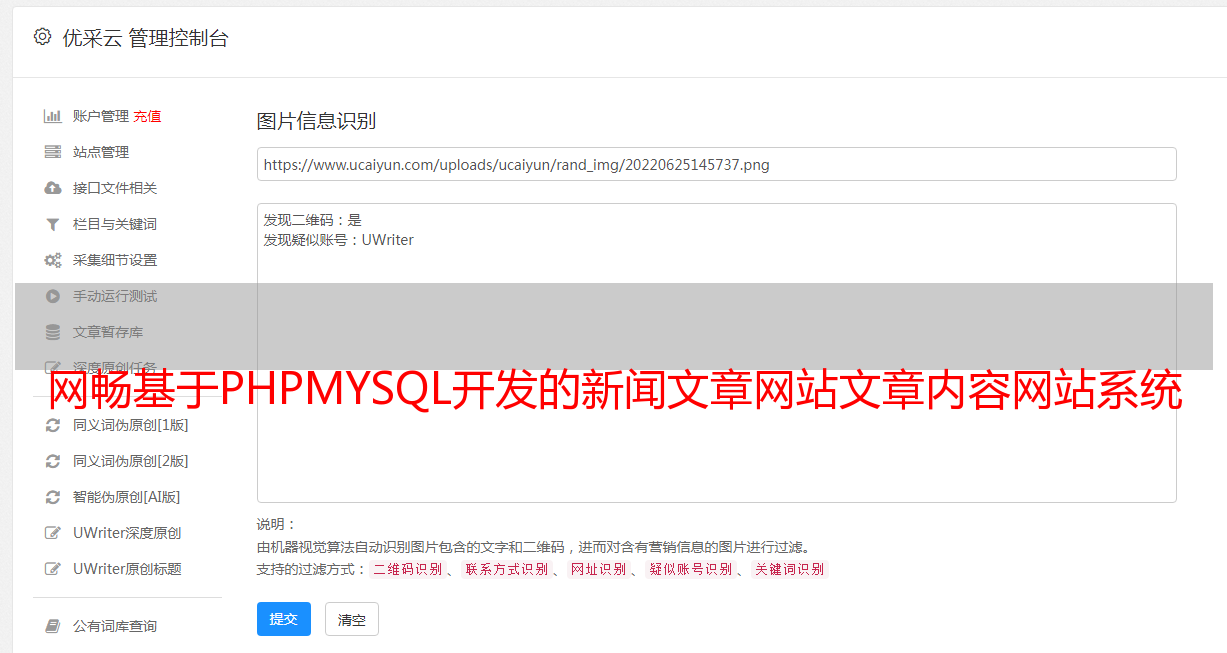Viewport: 1227px width, 653px height.
Task: Click the result line 发现二维码：是
Action: coord(313,220)
